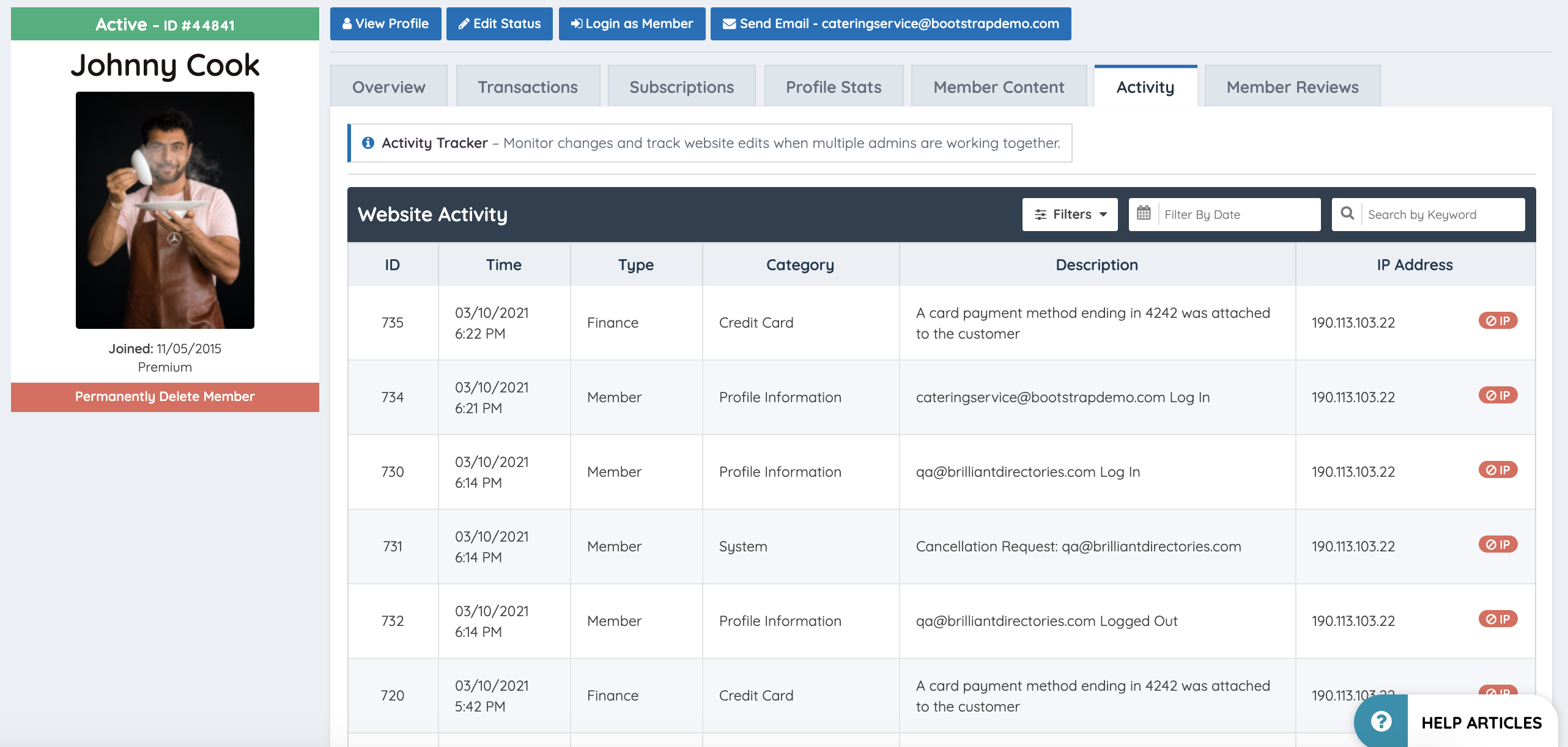Click the Help Articles question mark icon
Viewport: 1568px width, 747px height.
(x=1381, y=722)
